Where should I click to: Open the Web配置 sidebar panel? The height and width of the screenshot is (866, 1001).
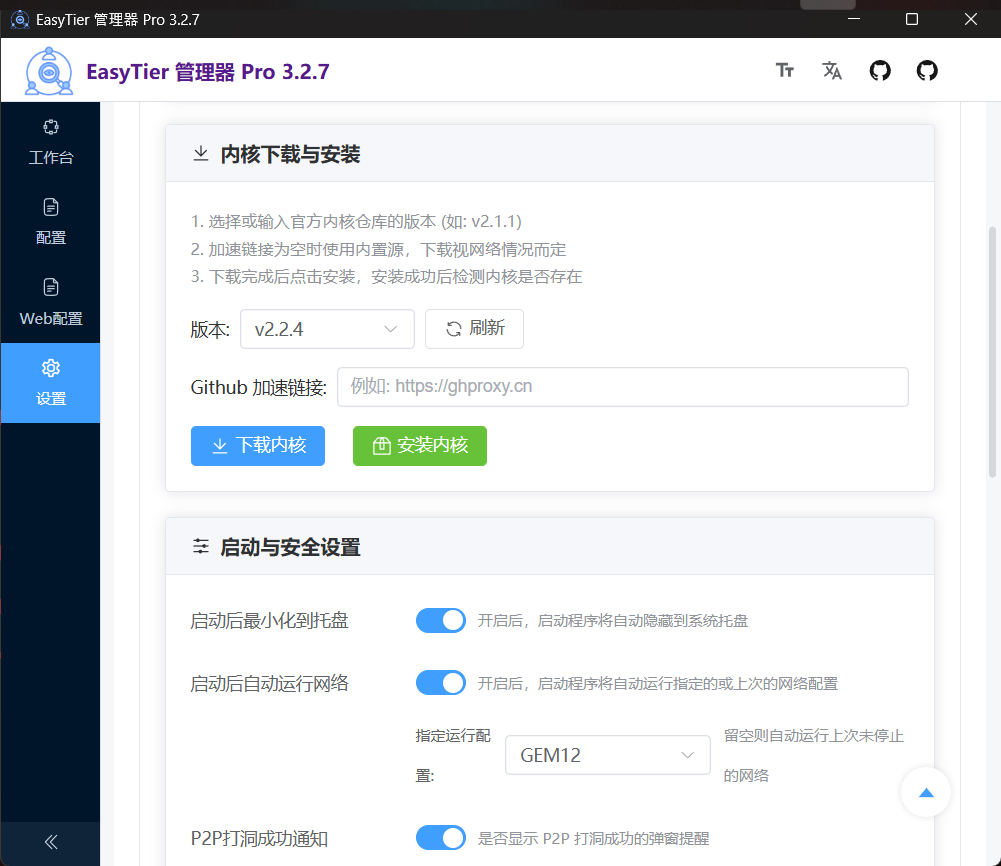(50, 302)
